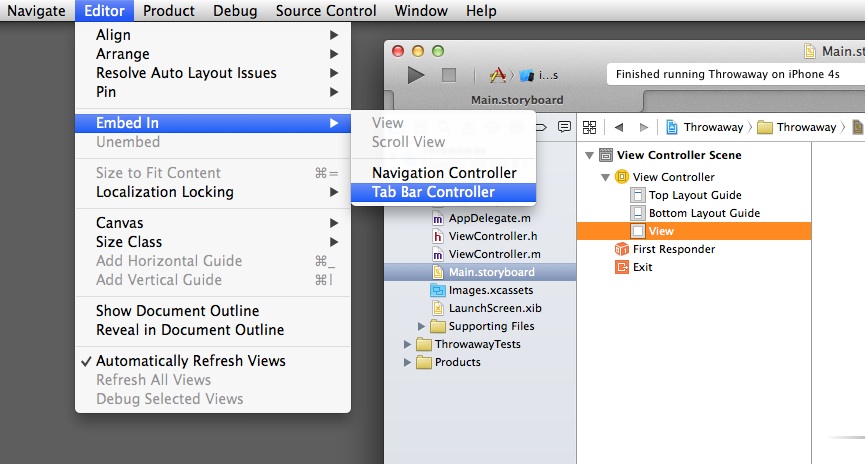This screenshot has width=865, height=464.
Task: Click the Throwaway project breadcrumb
Action: (705, 127)
